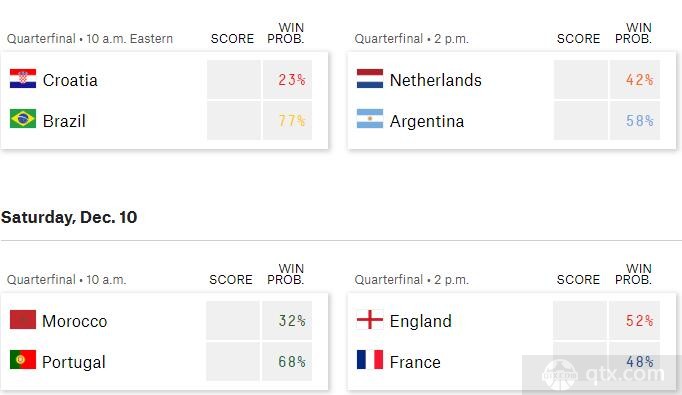Click England's 52% win probability
Viewport: 682px width, 395px height.
click(x=639, y=321)
